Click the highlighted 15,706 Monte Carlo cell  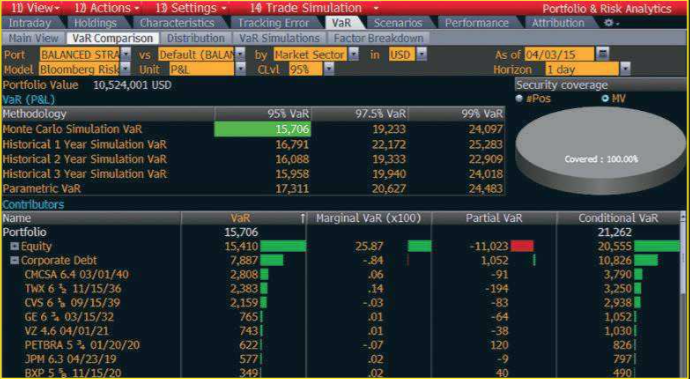click(x=262, y=129)
